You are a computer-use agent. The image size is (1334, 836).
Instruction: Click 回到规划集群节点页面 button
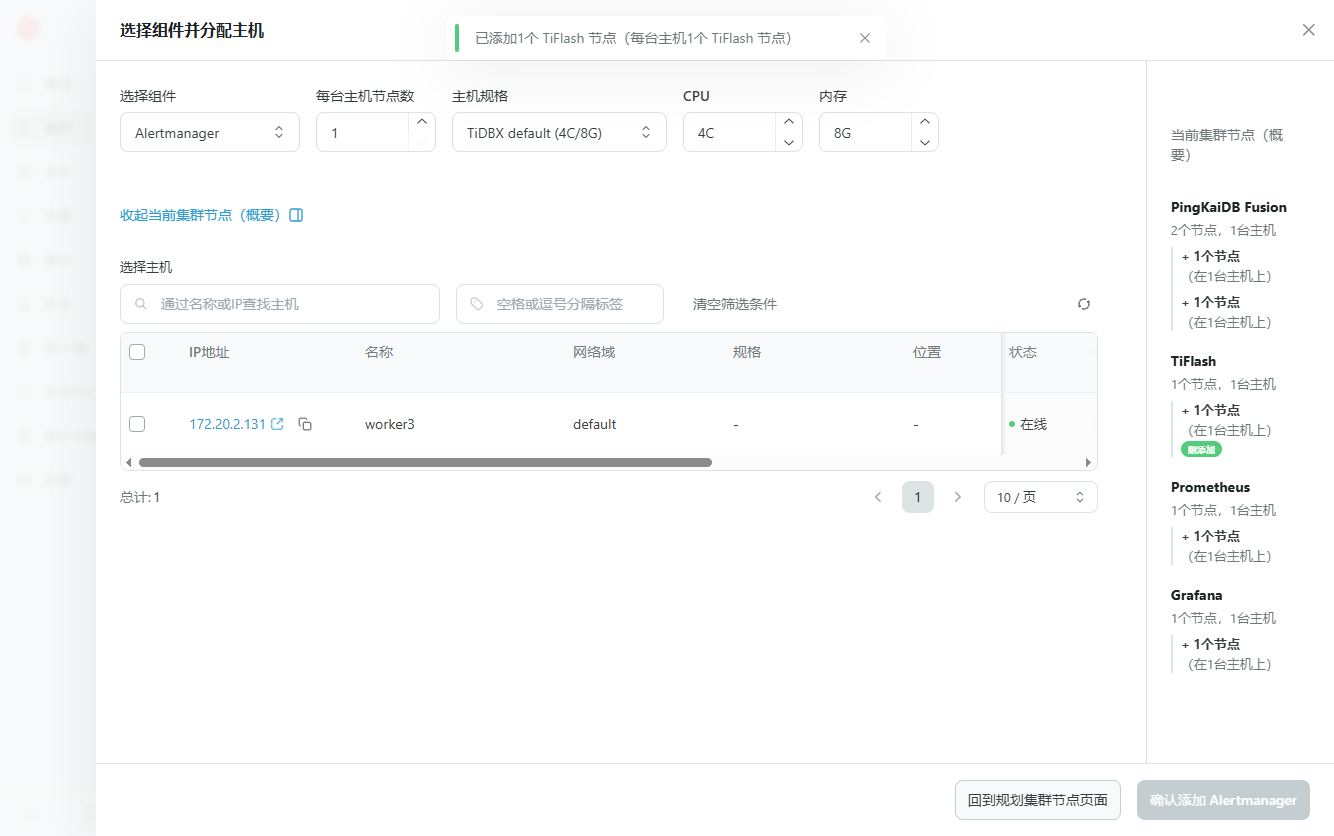tap(1037, 800)
